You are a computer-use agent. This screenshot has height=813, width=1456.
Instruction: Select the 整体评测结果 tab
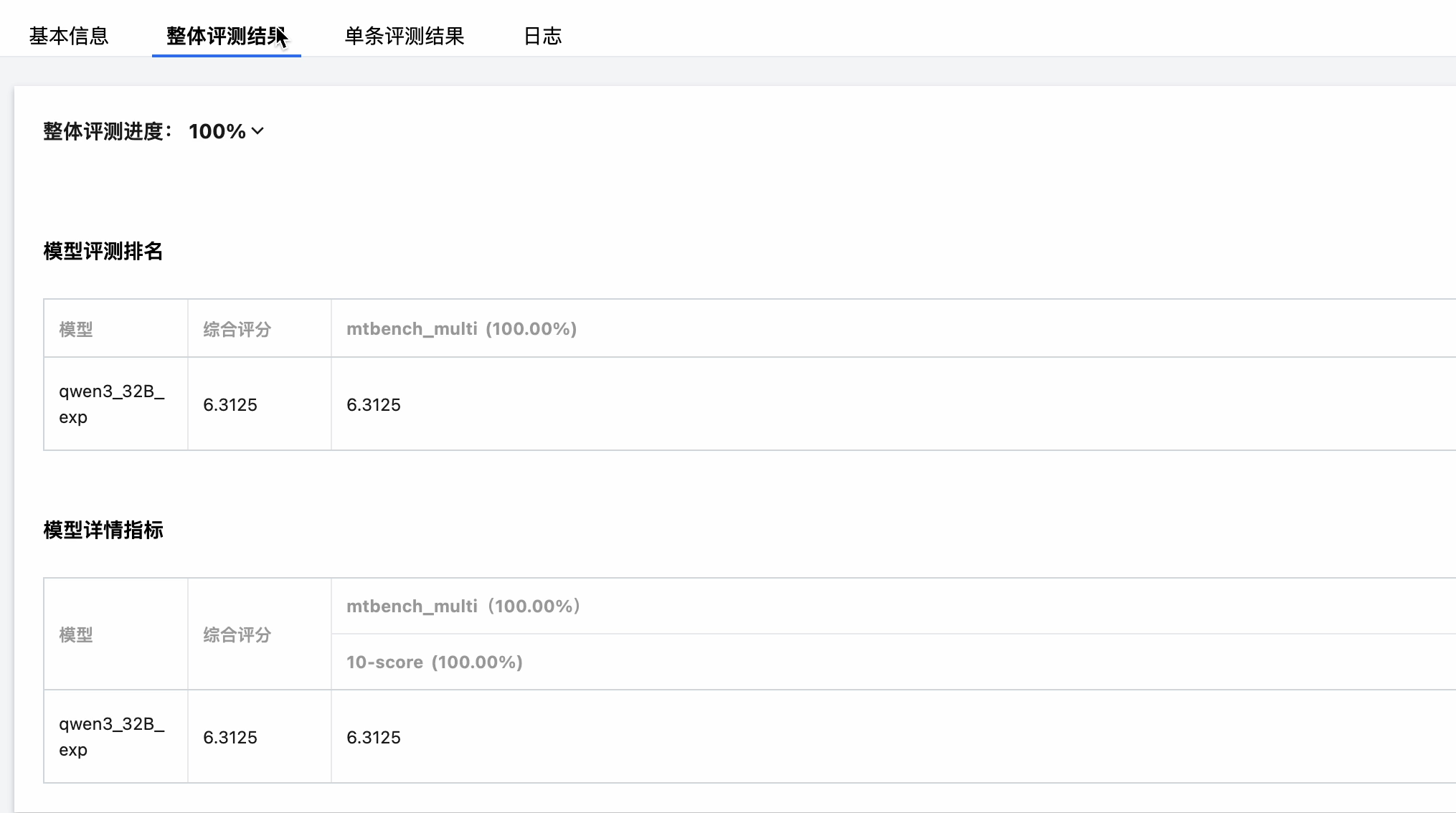[226, 36]
